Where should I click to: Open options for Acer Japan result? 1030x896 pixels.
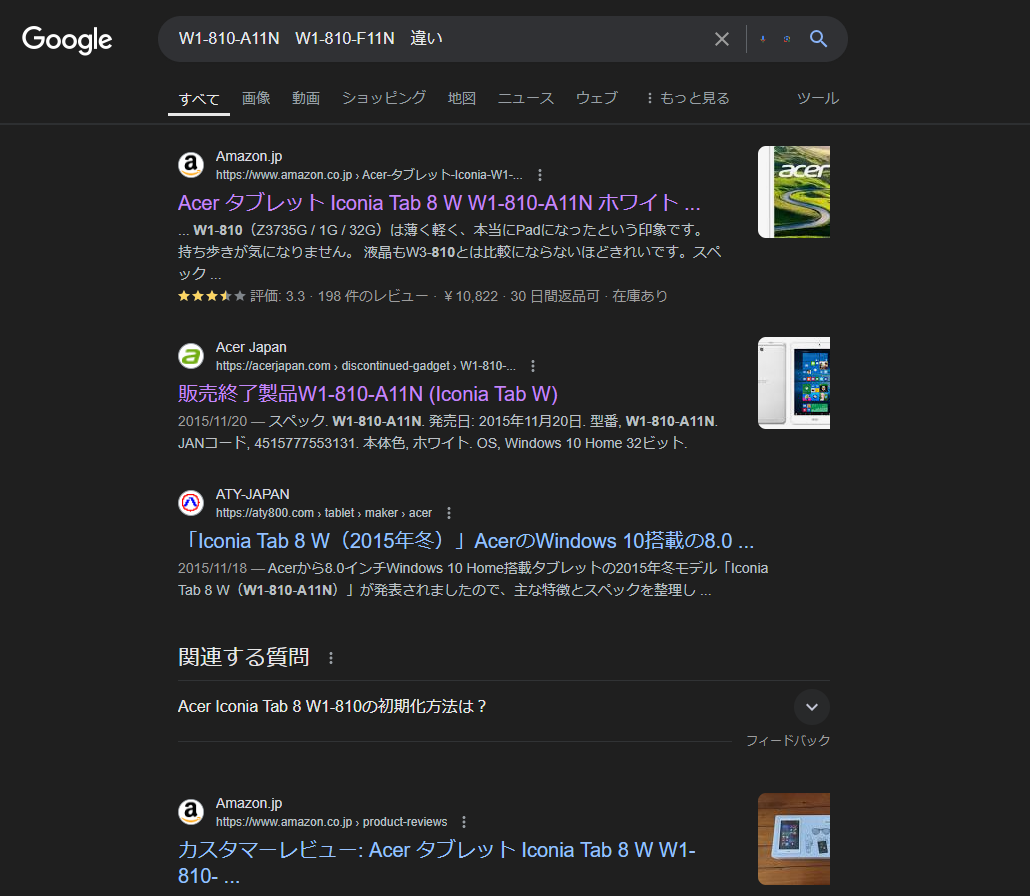click(x=533, y=366)
